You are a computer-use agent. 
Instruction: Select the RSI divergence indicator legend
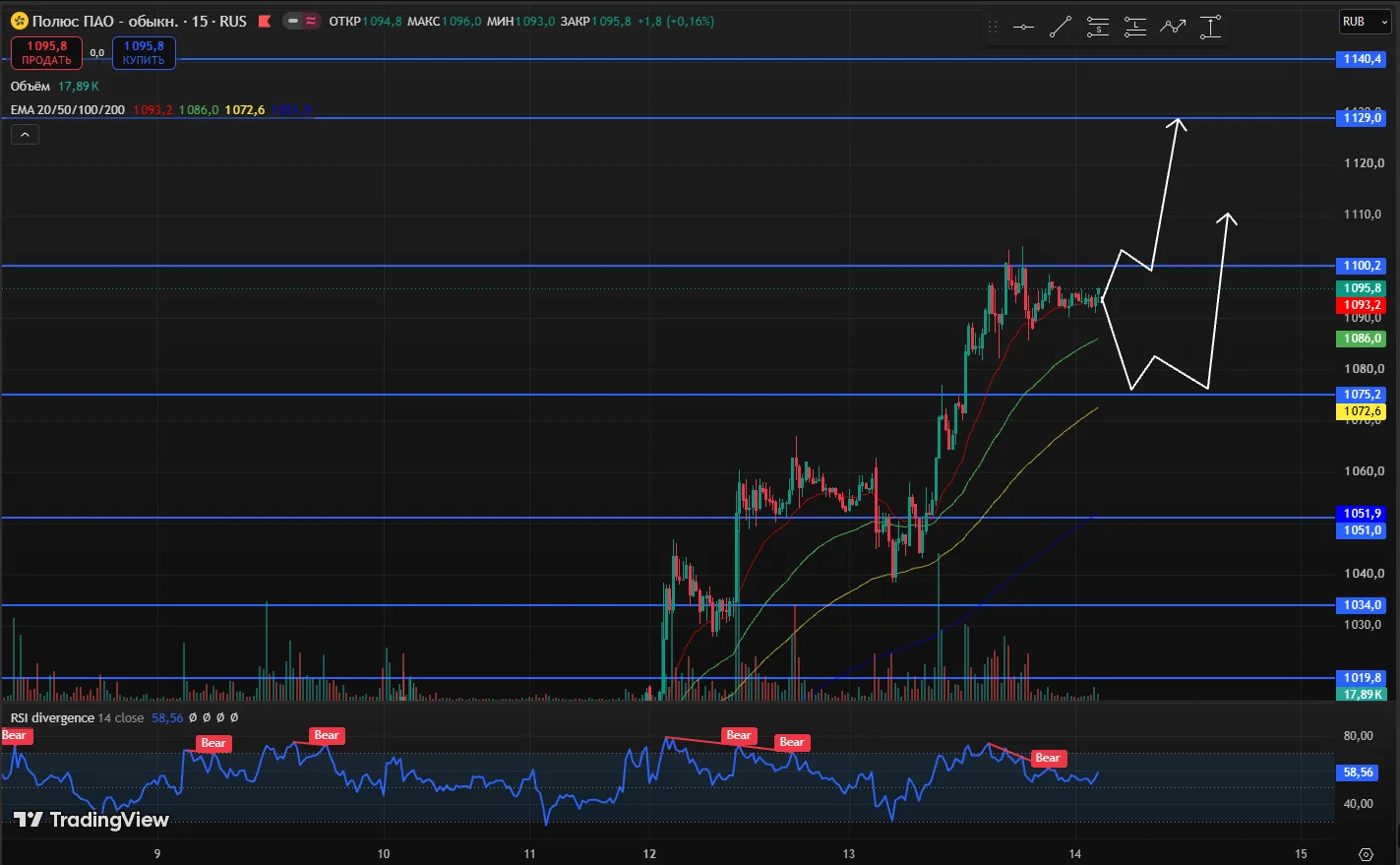pyautogui.click(x=52, y=718)
